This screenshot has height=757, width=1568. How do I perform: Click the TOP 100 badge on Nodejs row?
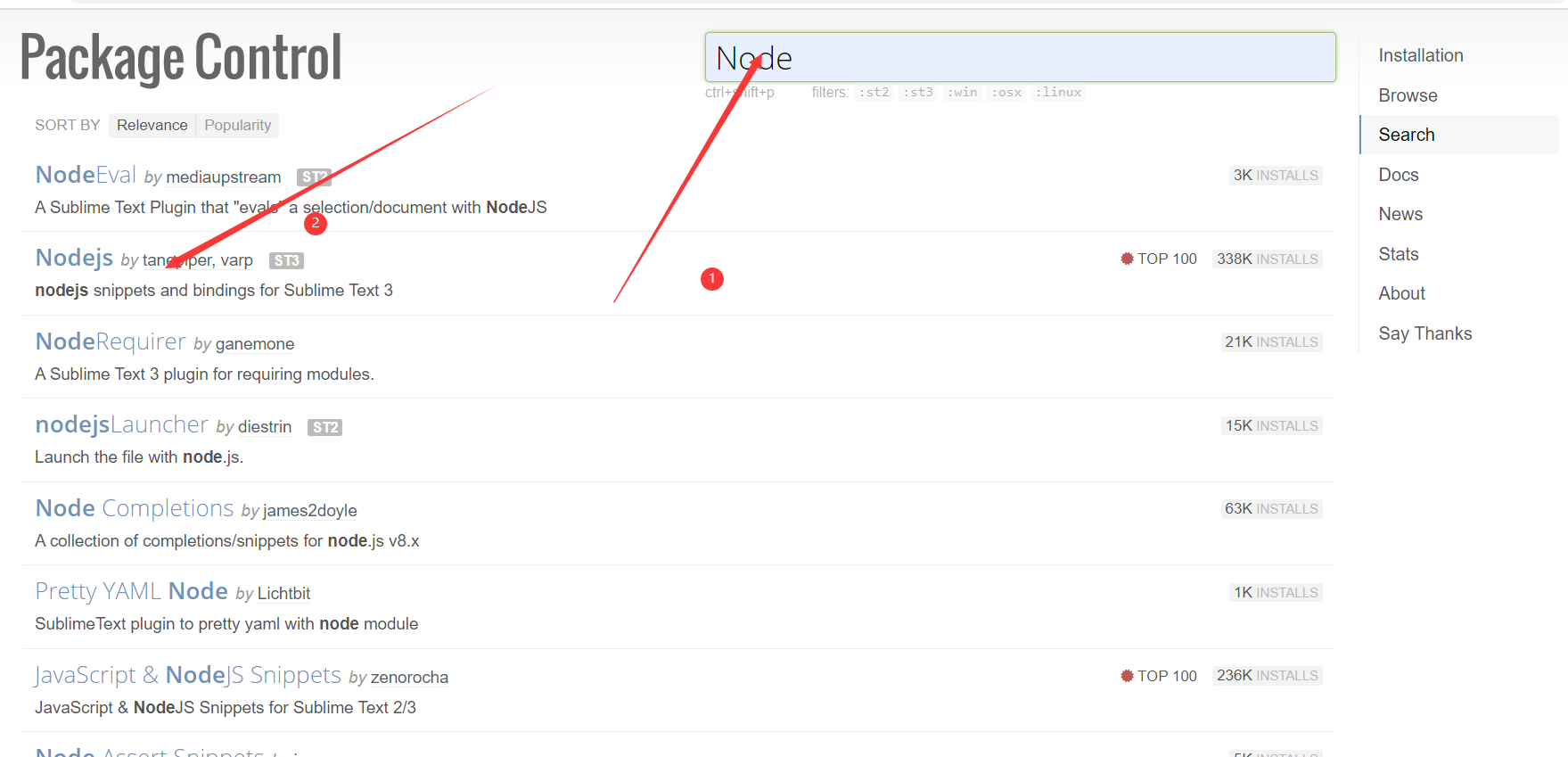1159,259
